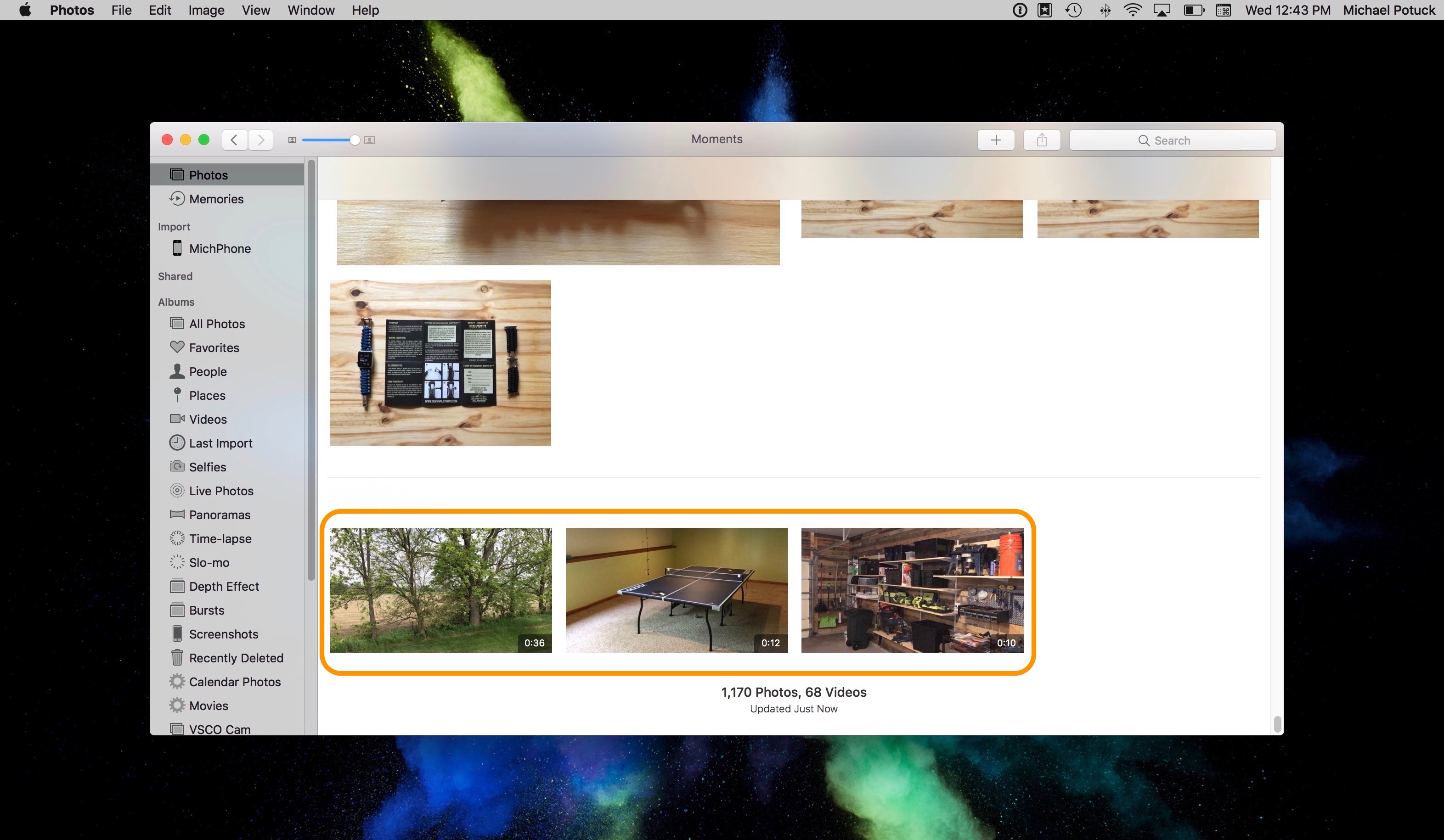The height and width of the screenshot is (840, 1444).
Task: Select the ping pong table video
Action: (x=676, y=590)
